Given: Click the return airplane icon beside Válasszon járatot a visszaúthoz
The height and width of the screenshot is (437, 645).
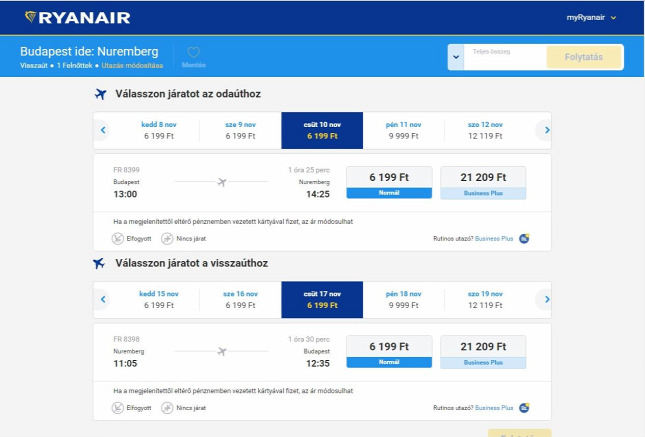Looking at the screenshot, I should (99, 263).
